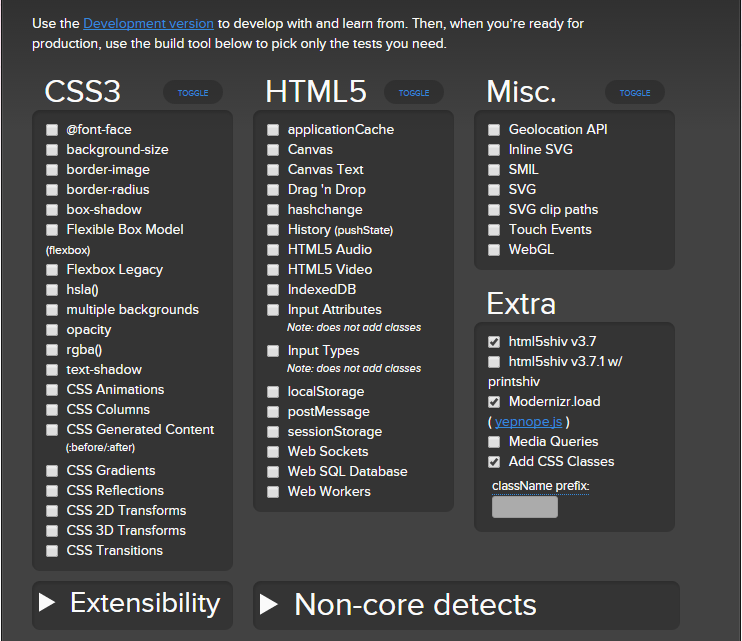Image resolution: width=742 pixels, height=641 pixels.
Task: Tick the SMIL checkbox
Action: pyautogui.click(x=494, y=170)
